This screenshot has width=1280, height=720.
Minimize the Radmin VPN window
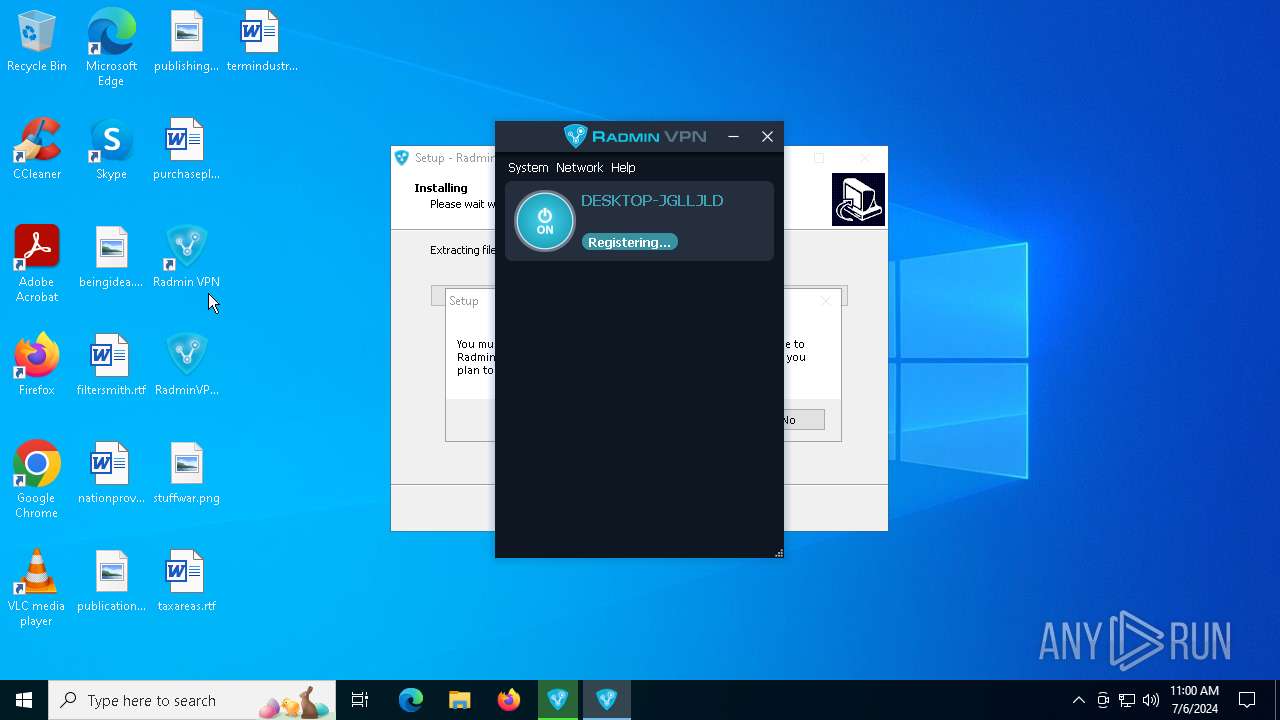(734, 137)
